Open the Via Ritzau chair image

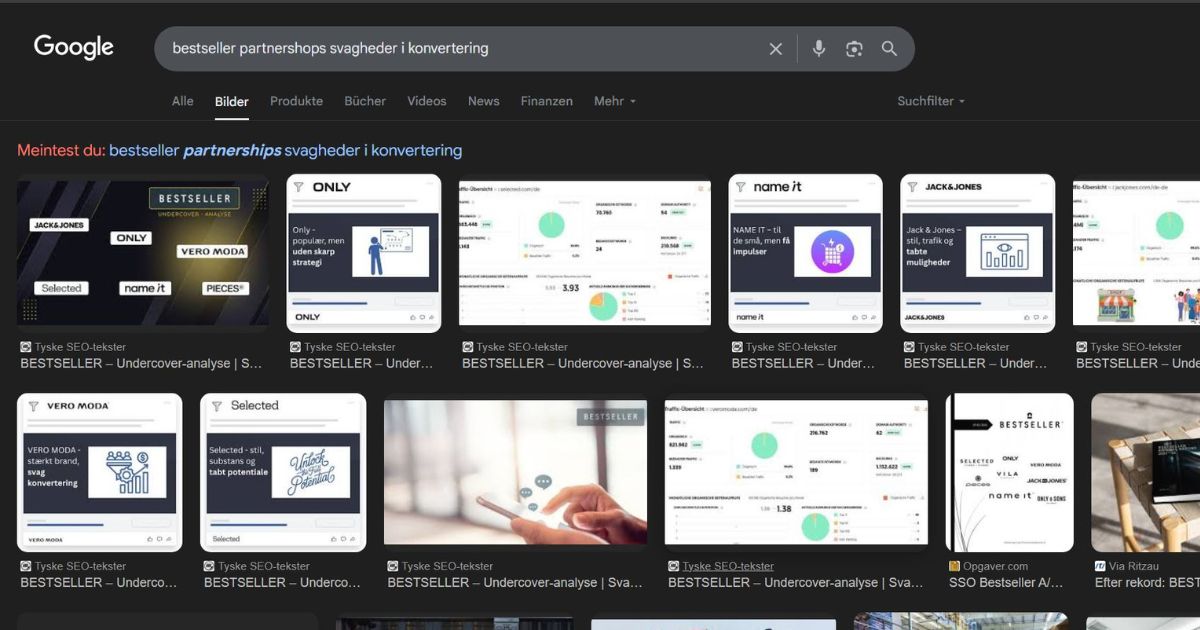click(1145, 472)
